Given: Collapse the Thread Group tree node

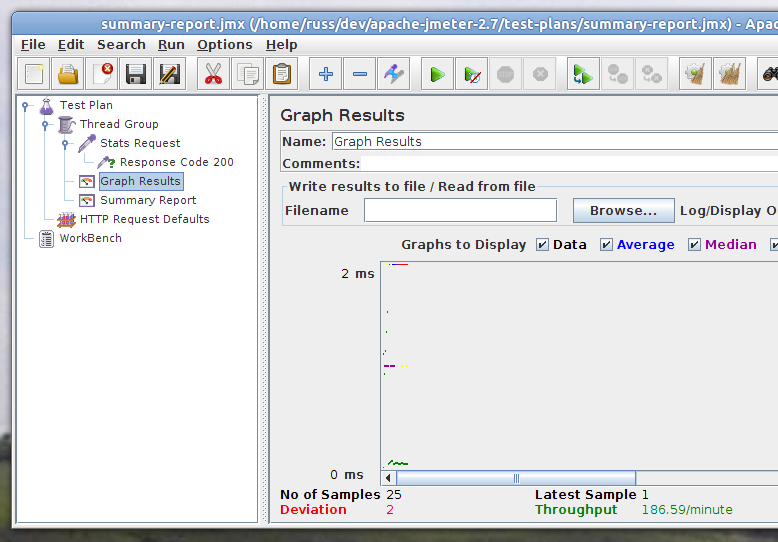Looking at the screenshot, I should [45, 124].
